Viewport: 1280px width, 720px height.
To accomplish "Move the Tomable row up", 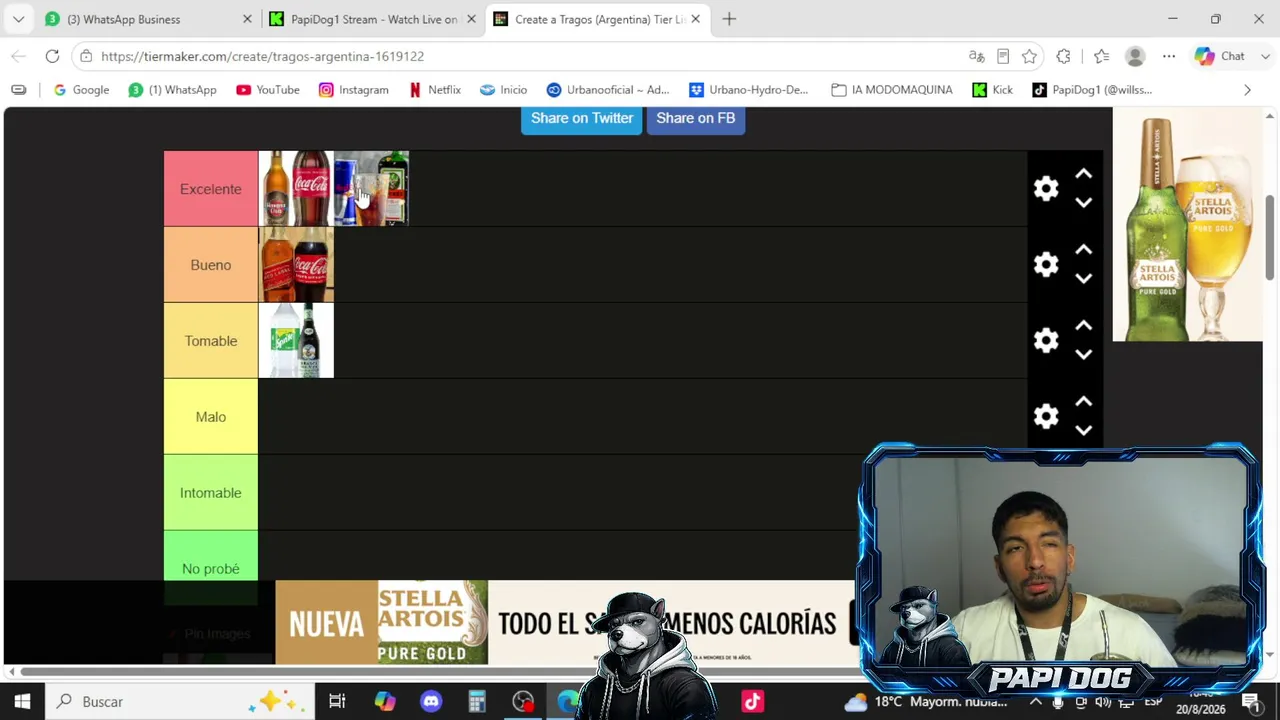I will [x=1083, y=326].
